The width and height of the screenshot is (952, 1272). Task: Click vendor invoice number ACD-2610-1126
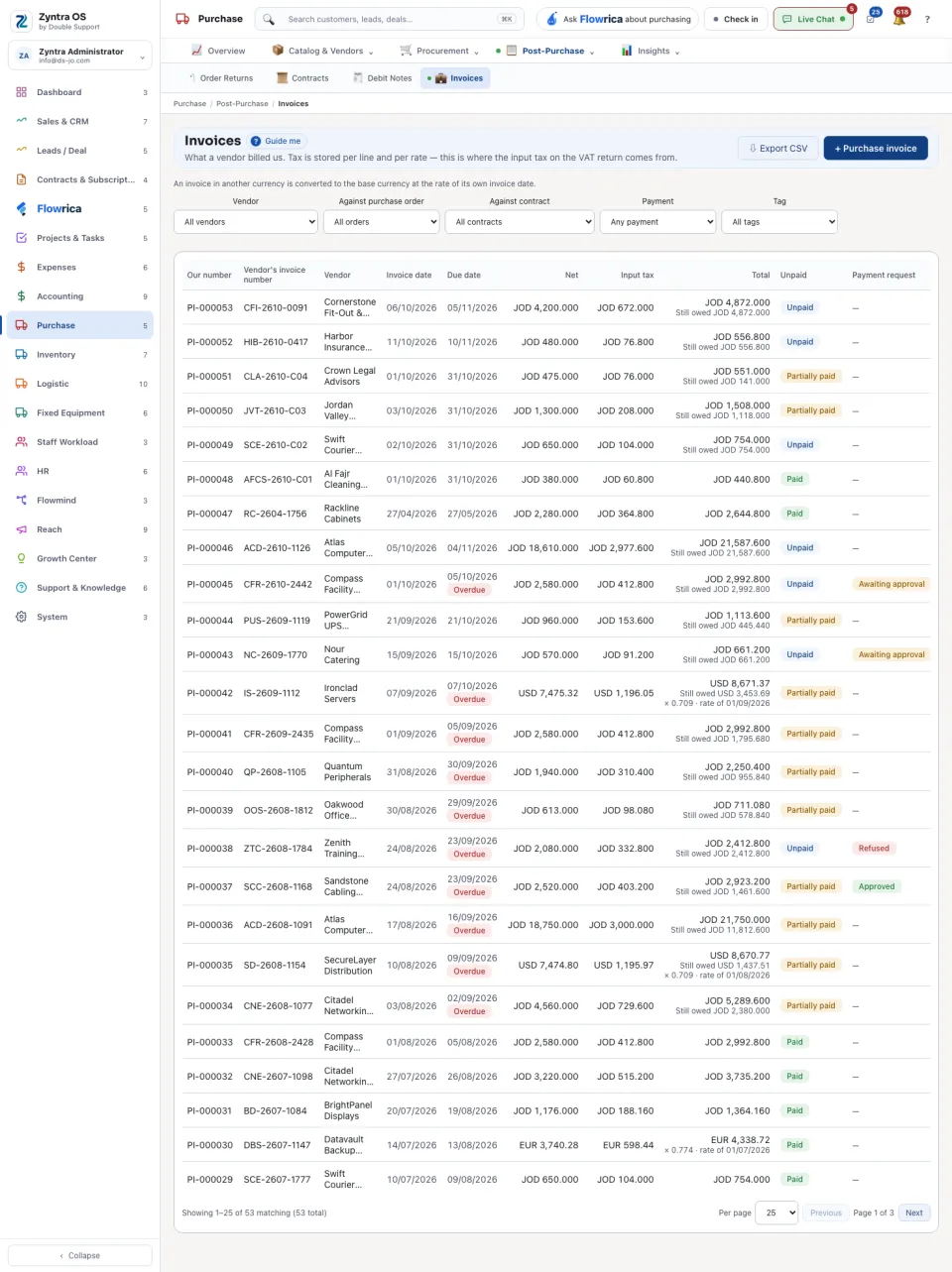click(x=277, y=548)
